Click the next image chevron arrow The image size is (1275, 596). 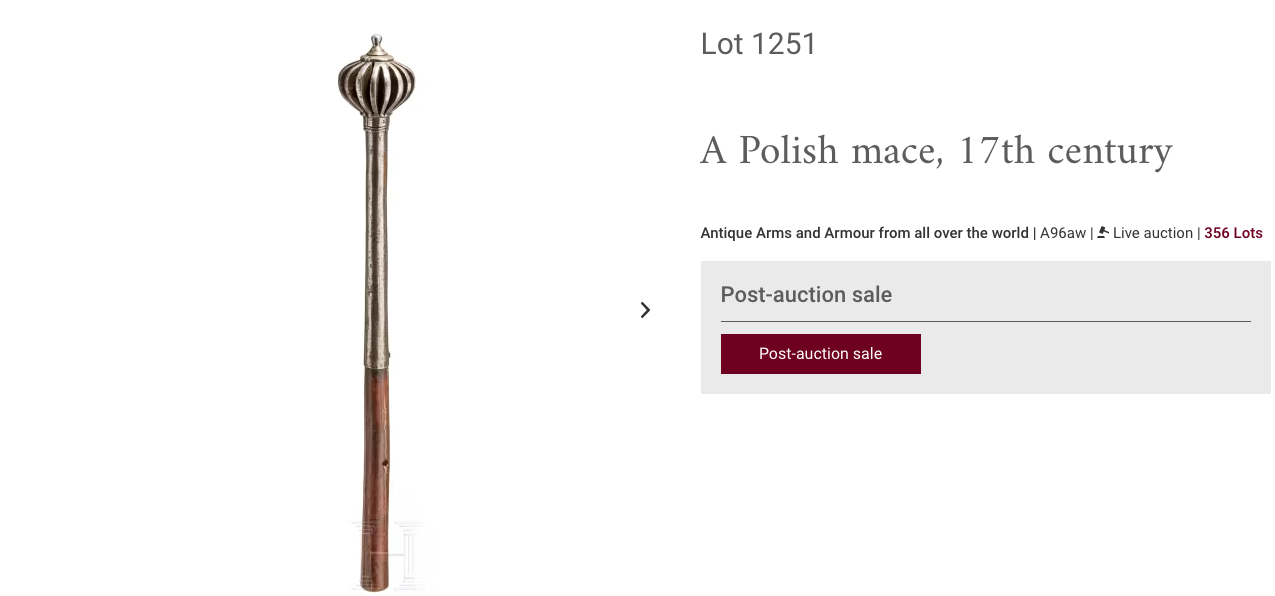coord(645,310)
